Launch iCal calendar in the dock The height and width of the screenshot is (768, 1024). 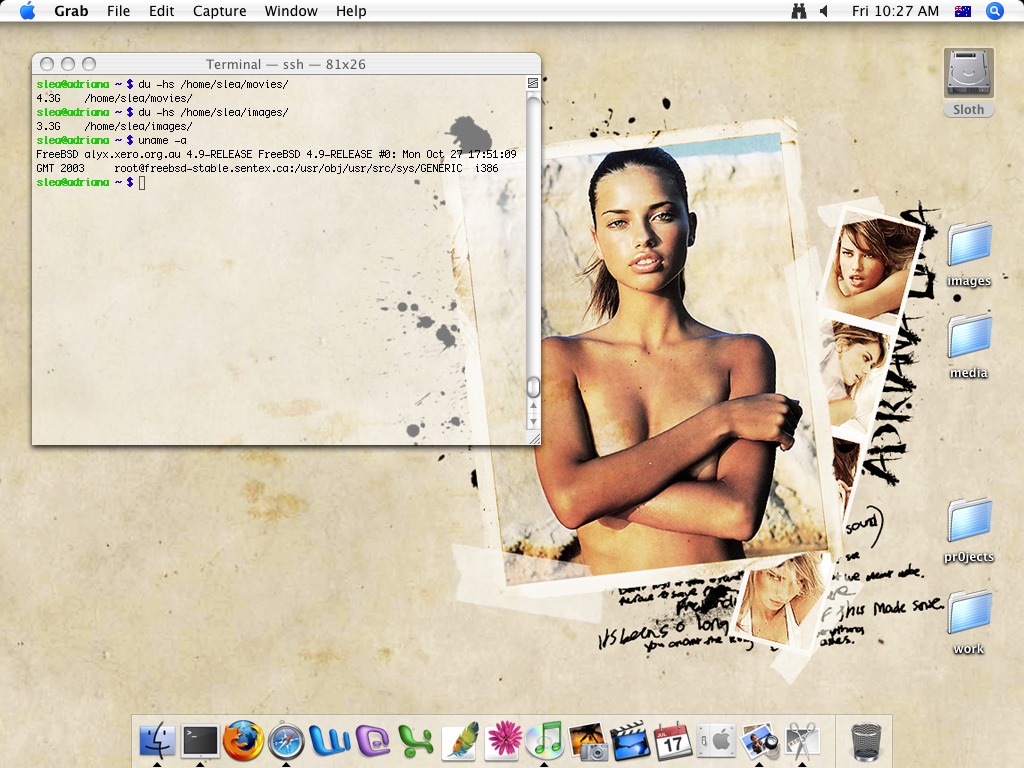coord(673,741)
